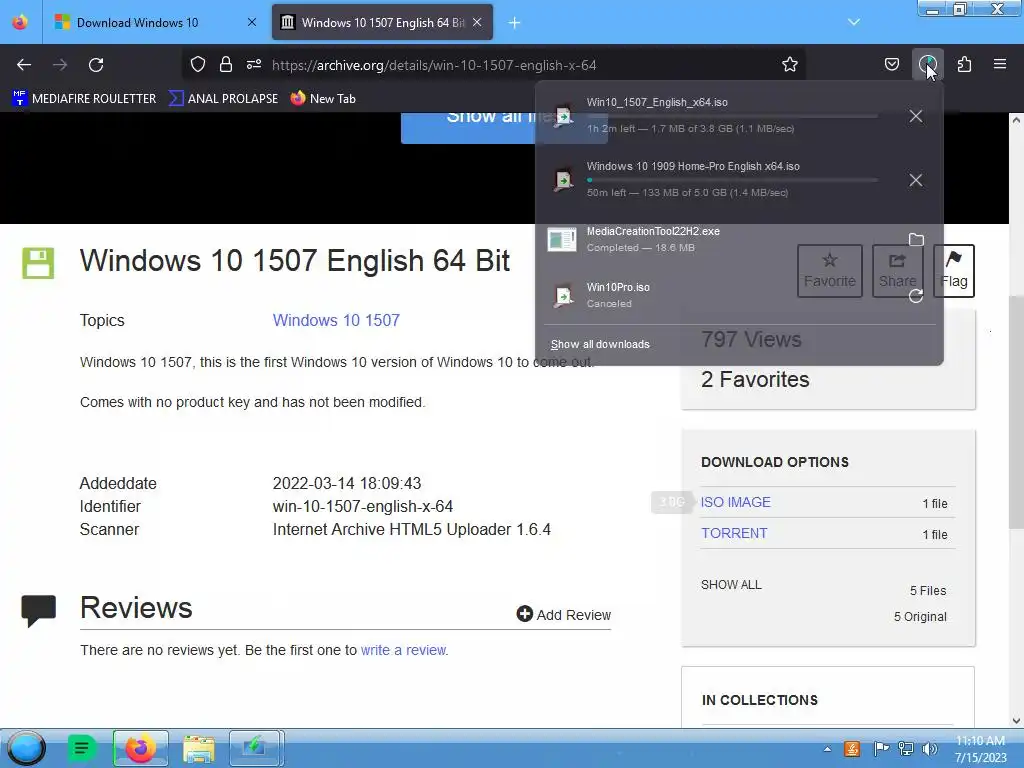The height and width of the screenshot is (768, 1024).
Task: Open Firefox View pinned icon
Action: (x=20, y=23)
